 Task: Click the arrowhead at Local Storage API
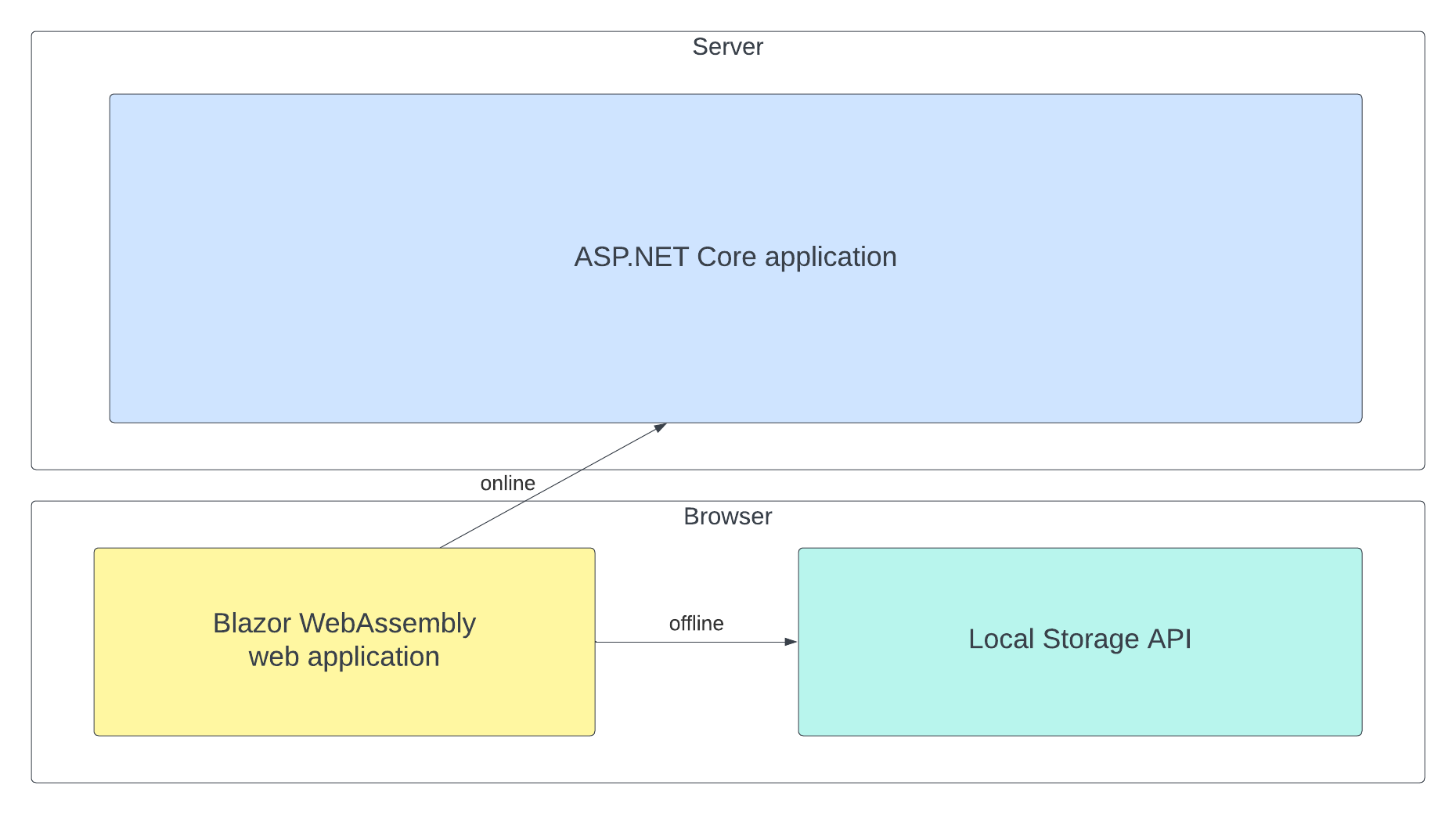(x=792, y=641)
